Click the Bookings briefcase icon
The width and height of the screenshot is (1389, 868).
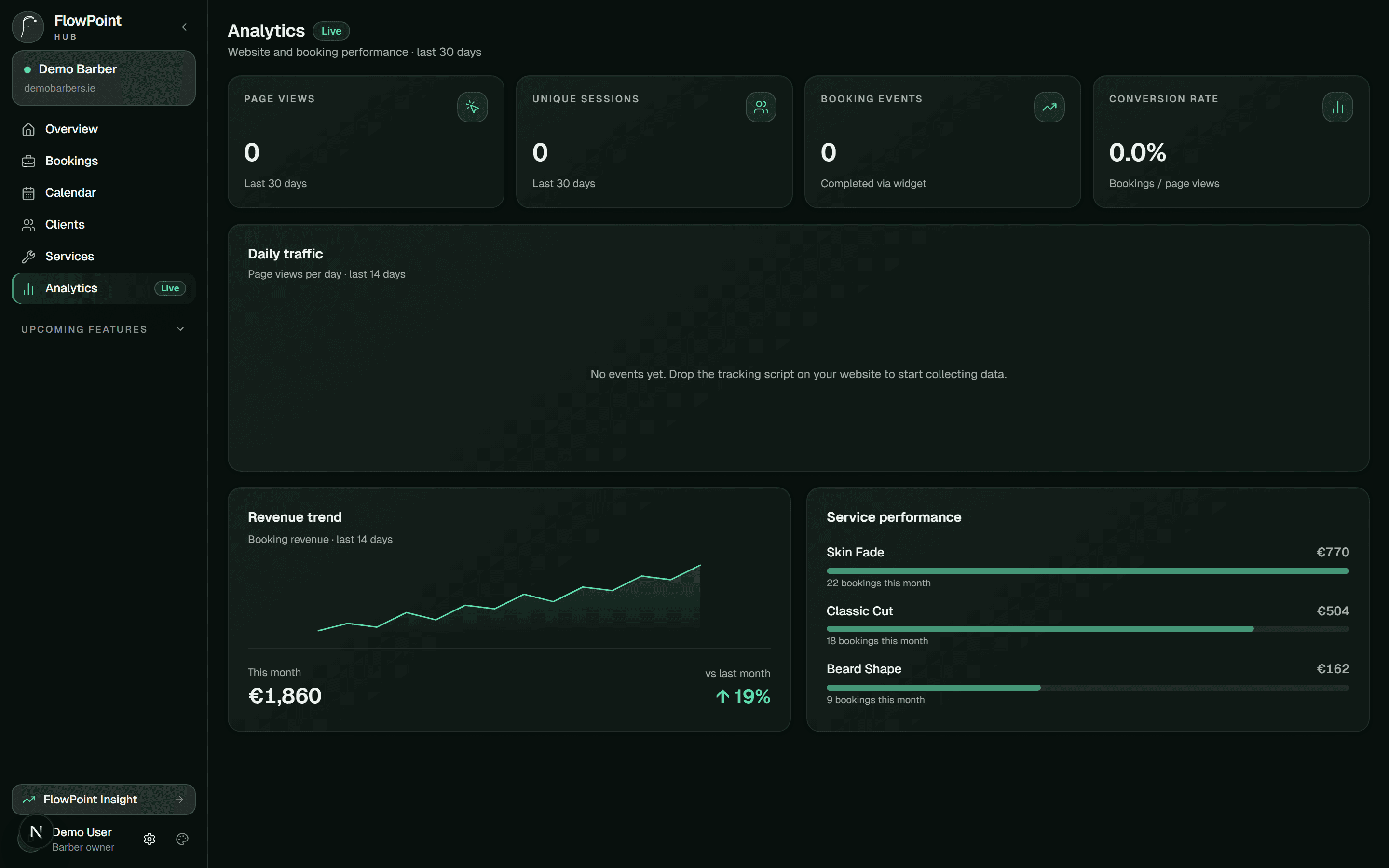28,162
